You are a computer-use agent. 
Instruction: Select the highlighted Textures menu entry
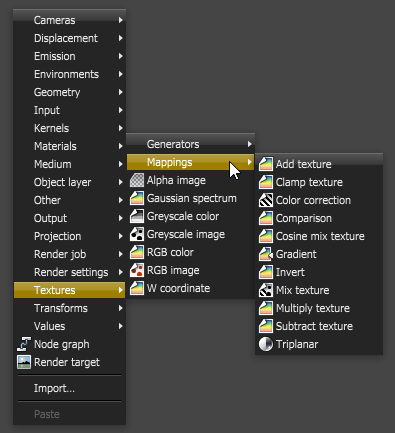[69, 290]
